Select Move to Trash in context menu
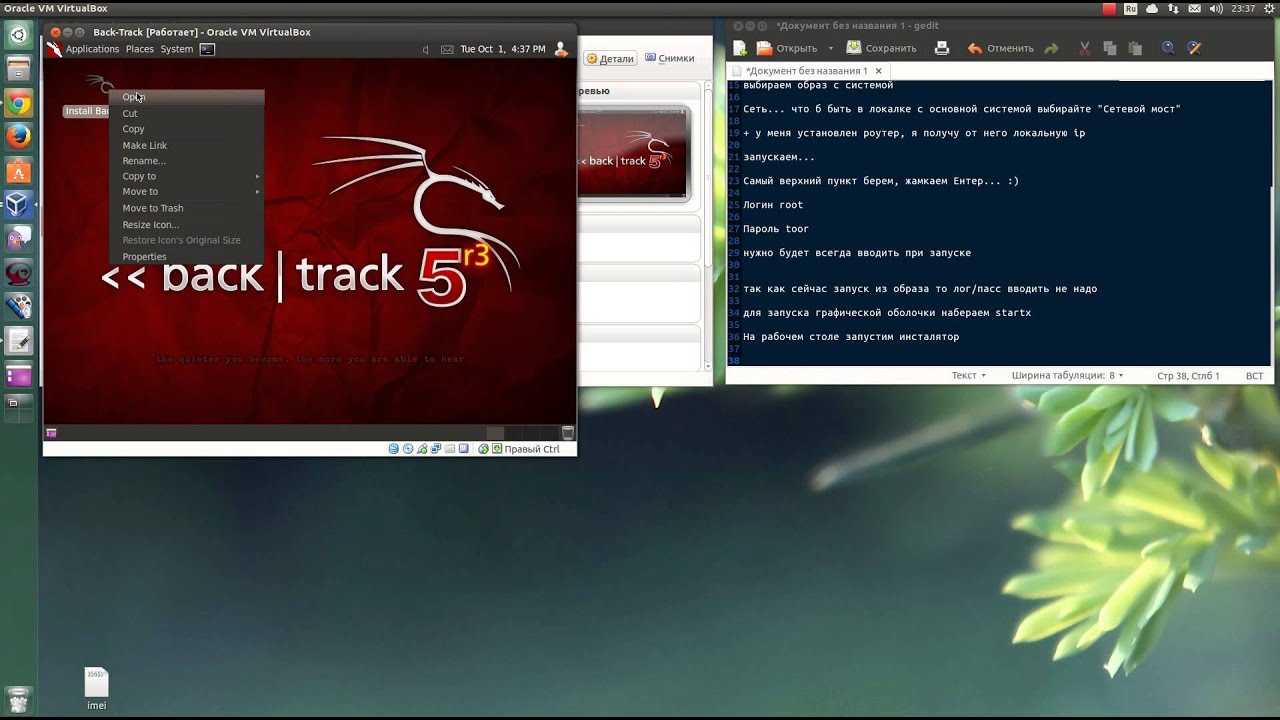1280x720 pixels. [x=186, y=208]
